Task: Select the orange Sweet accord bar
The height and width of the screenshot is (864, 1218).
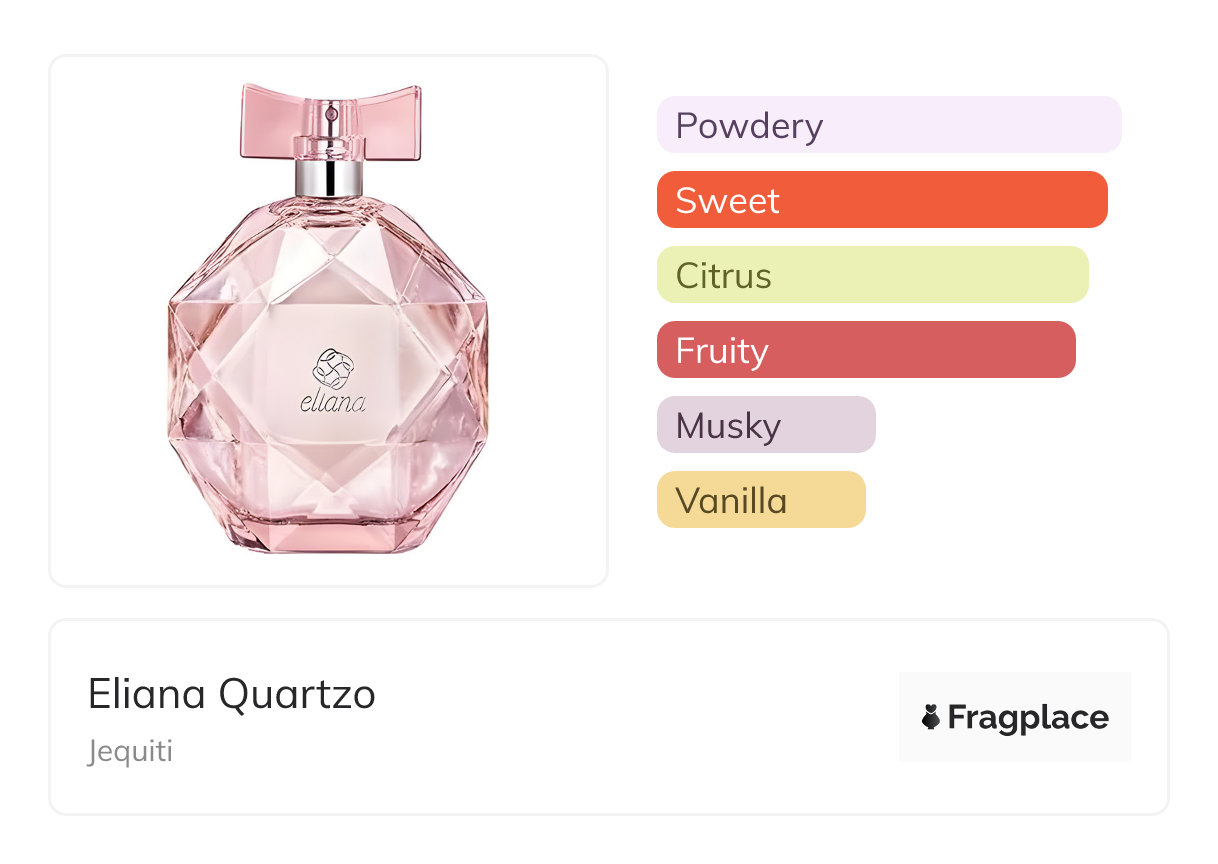Action: 881,200
